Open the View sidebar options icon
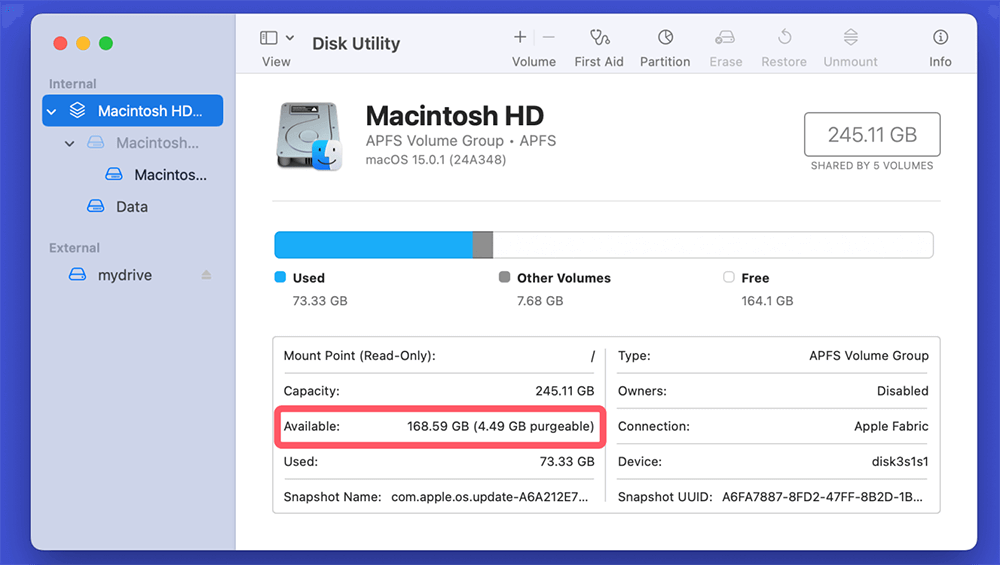 coord(268,38)
